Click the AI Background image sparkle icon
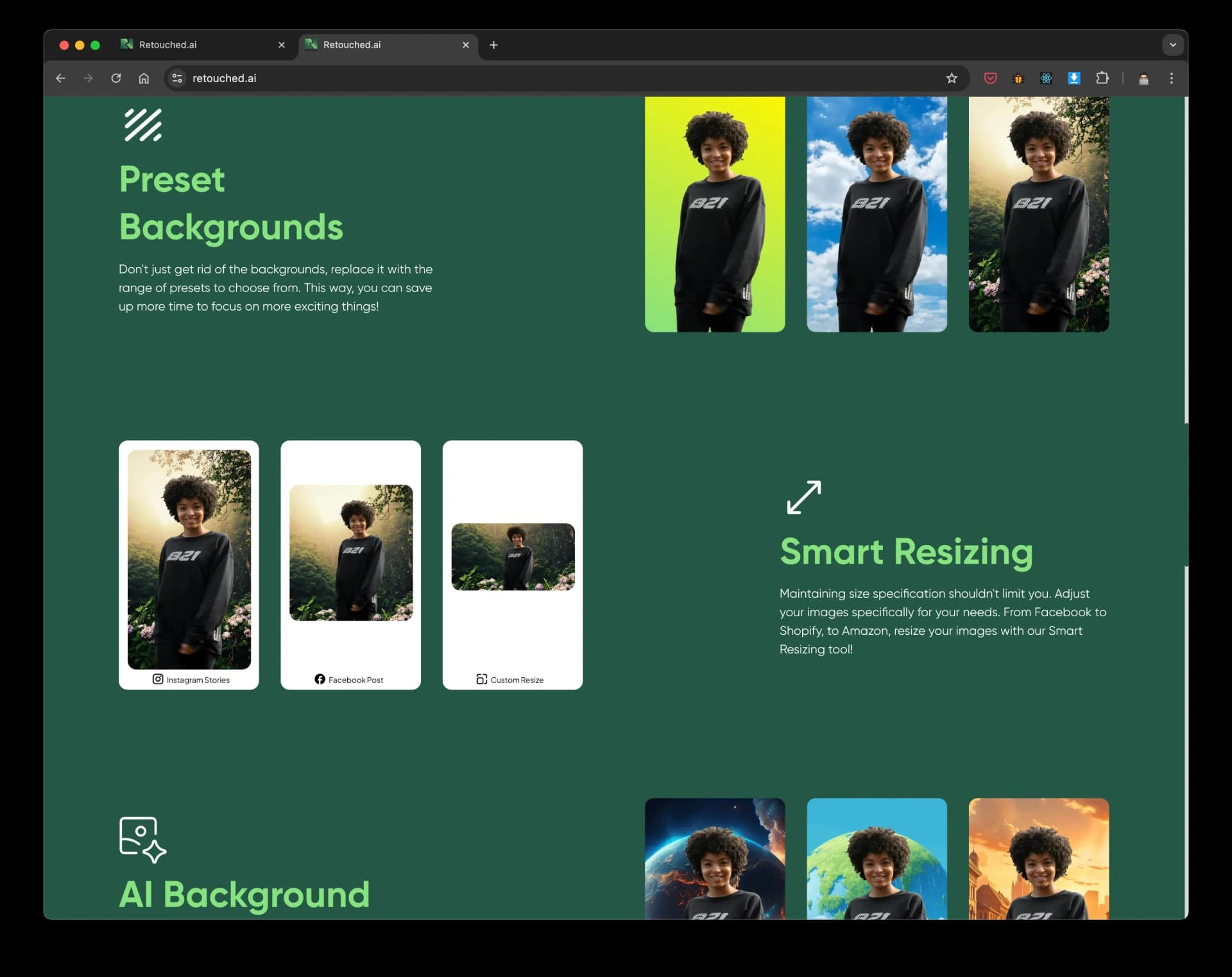Screen dimensions: 1232x977 click(x=143, y=840)
